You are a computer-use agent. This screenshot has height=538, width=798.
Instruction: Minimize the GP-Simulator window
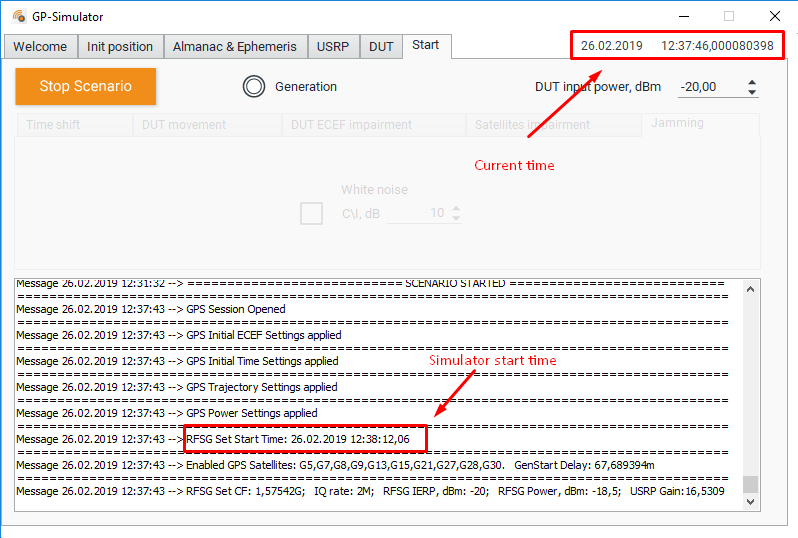tap(683, 17)
